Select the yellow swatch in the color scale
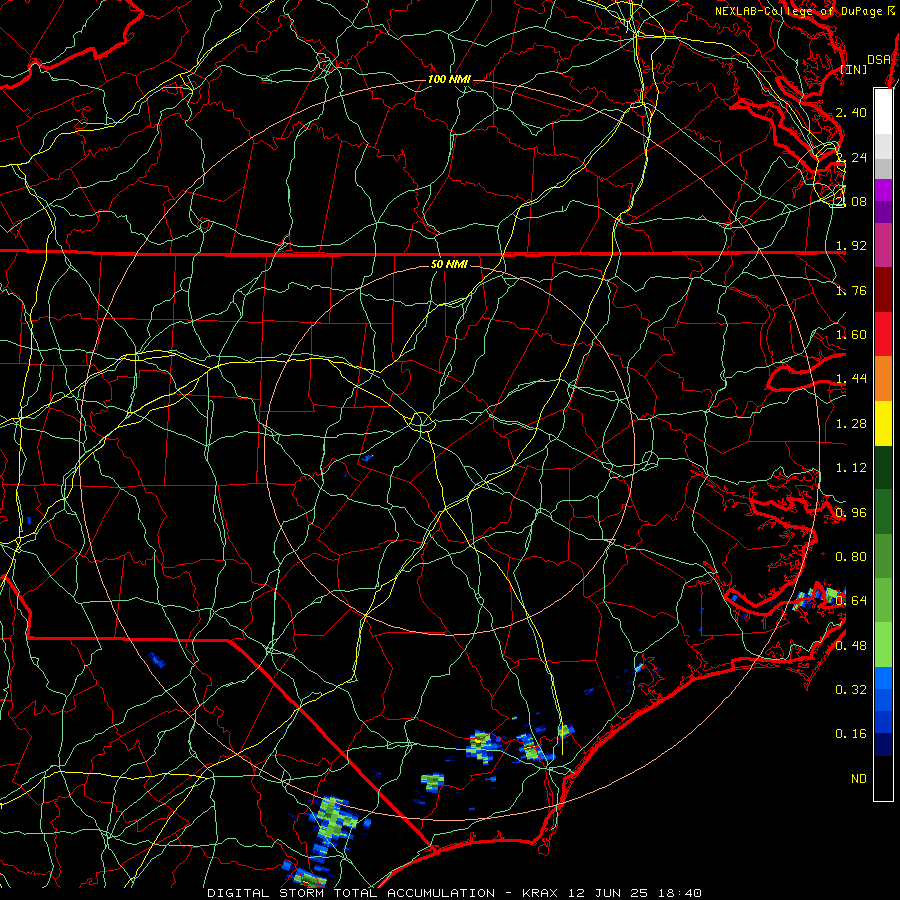The image size is (900, 900). click(x=883, y=424)
